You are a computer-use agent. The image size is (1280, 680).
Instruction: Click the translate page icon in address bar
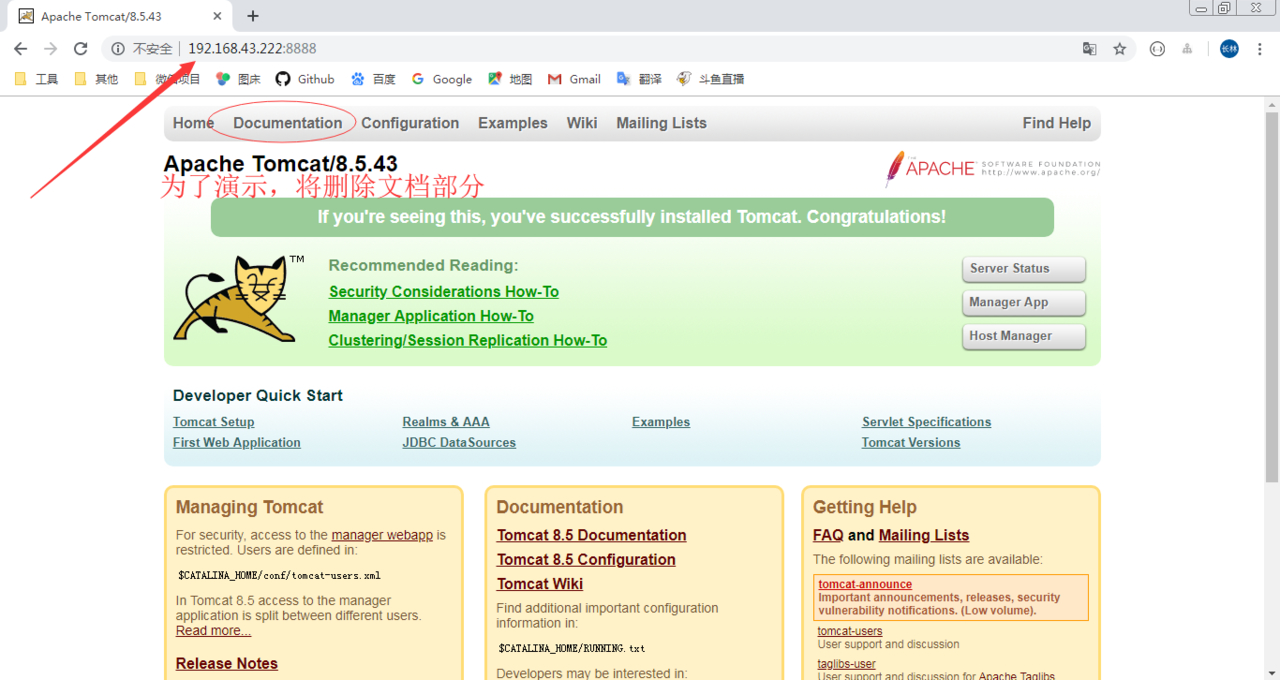coord(1090,49)
